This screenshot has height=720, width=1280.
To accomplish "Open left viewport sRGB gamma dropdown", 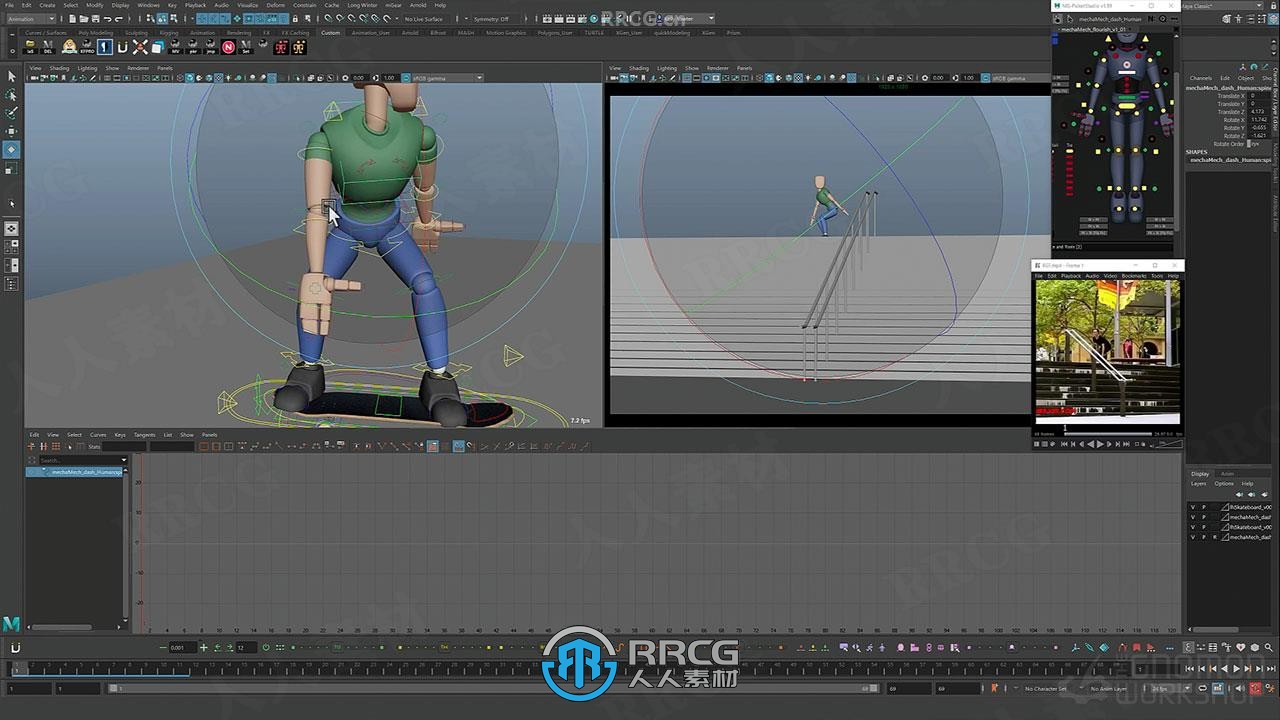I will pos(441,78).
